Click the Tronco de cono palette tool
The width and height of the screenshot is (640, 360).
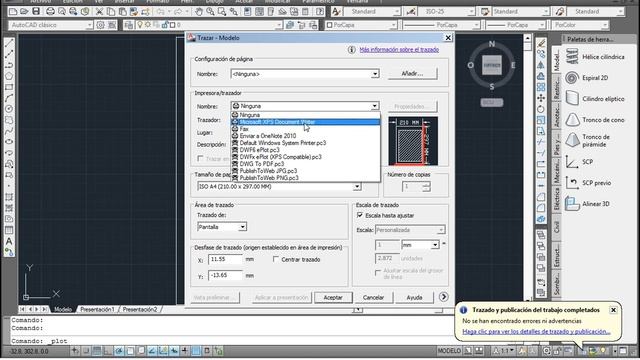coord(595,120)
